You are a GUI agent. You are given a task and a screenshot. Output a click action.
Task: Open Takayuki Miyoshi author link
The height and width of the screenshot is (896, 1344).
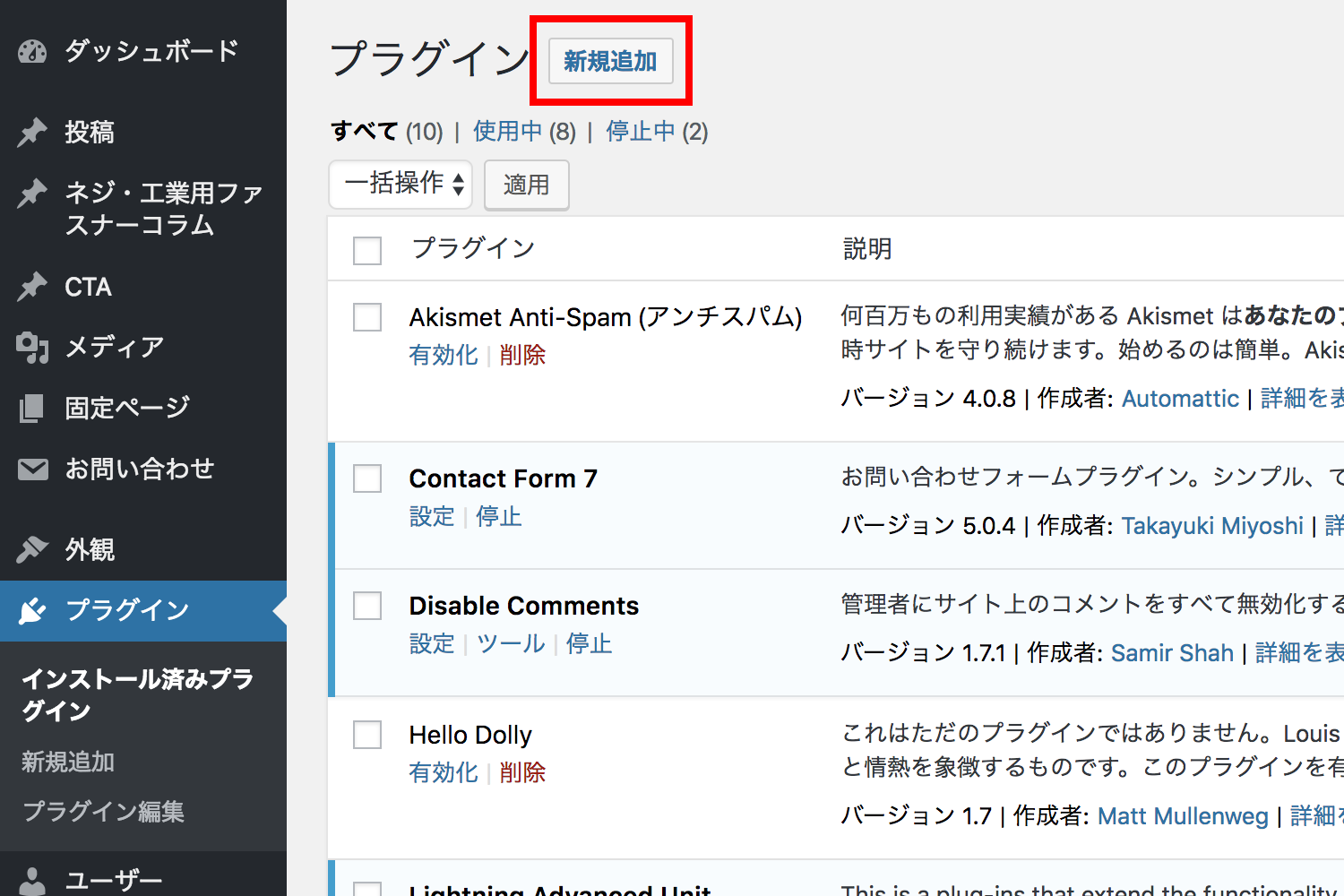(1212, 526)
